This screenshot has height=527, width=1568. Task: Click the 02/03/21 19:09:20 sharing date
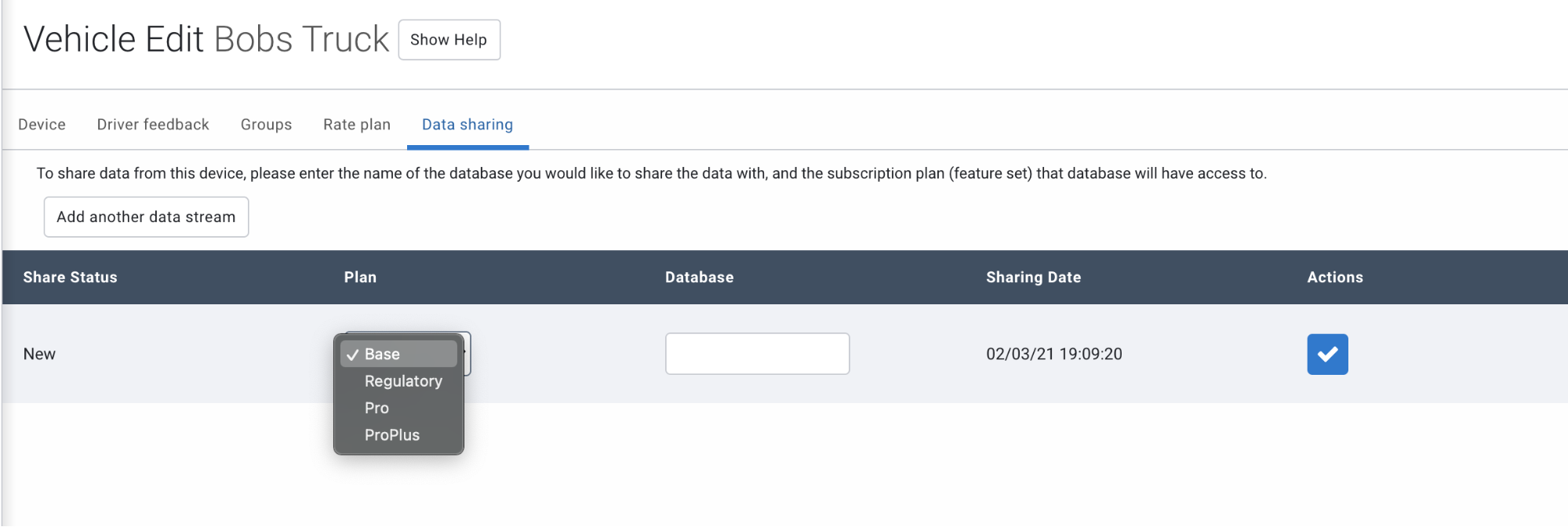1053,354
